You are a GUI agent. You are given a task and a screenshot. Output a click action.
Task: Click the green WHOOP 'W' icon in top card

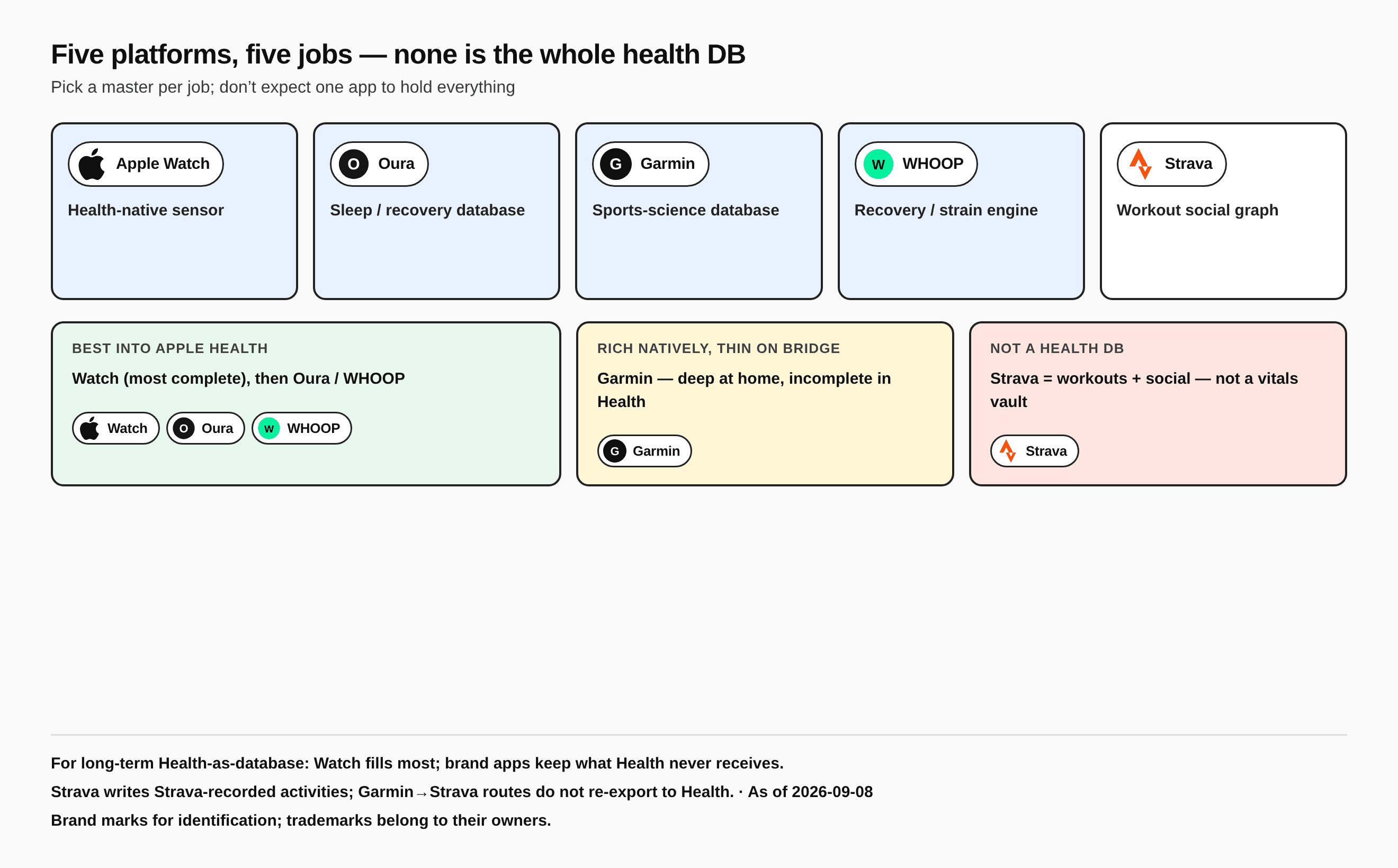(878, 164)
